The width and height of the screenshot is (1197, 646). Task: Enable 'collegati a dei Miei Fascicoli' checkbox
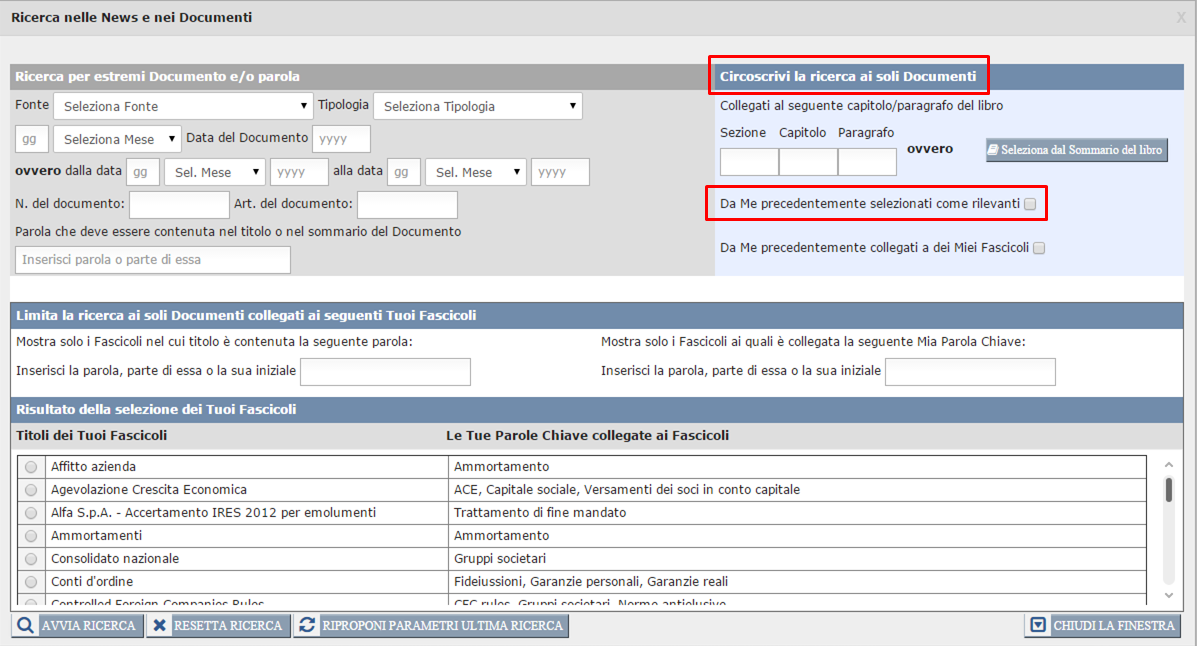point(1039,248)
